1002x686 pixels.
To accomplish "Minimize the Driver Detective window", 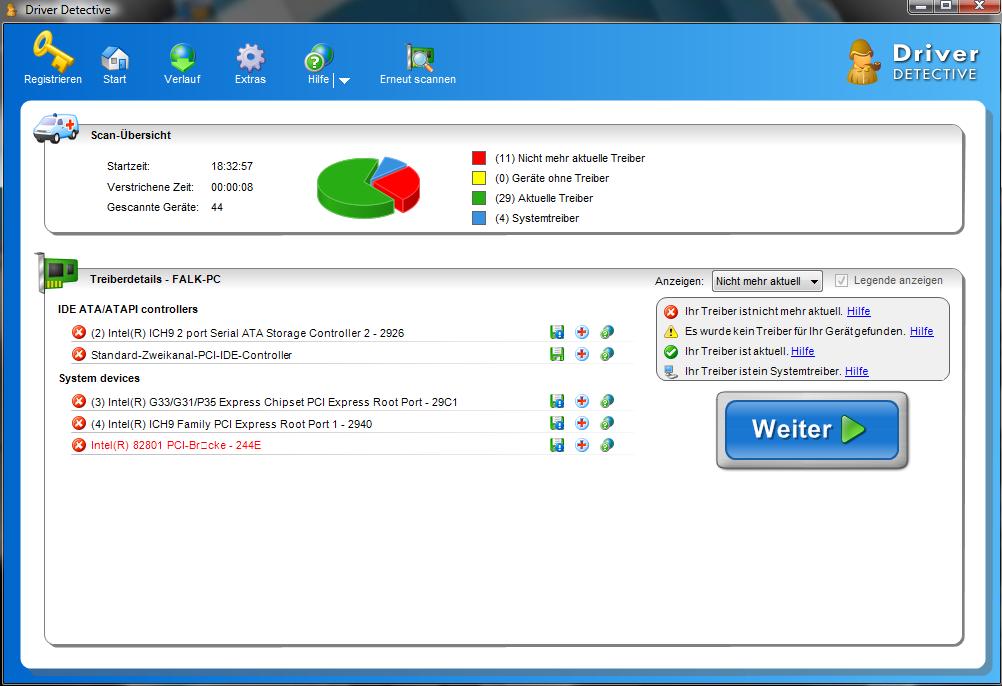I will pyautogui.click(x=921, y=6).
